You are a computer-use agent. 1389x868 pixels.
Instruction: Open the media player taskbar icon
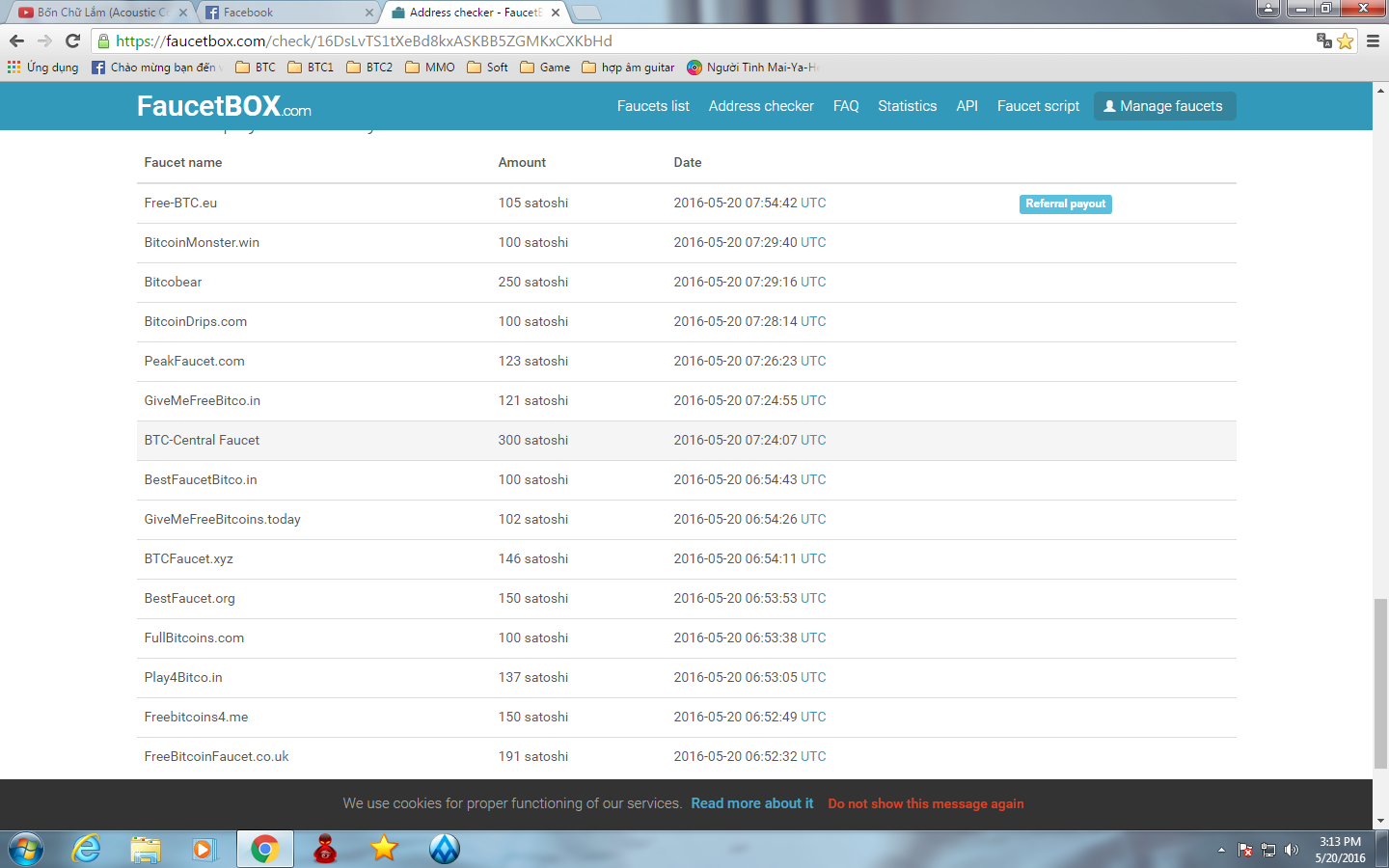pos(204,849)
